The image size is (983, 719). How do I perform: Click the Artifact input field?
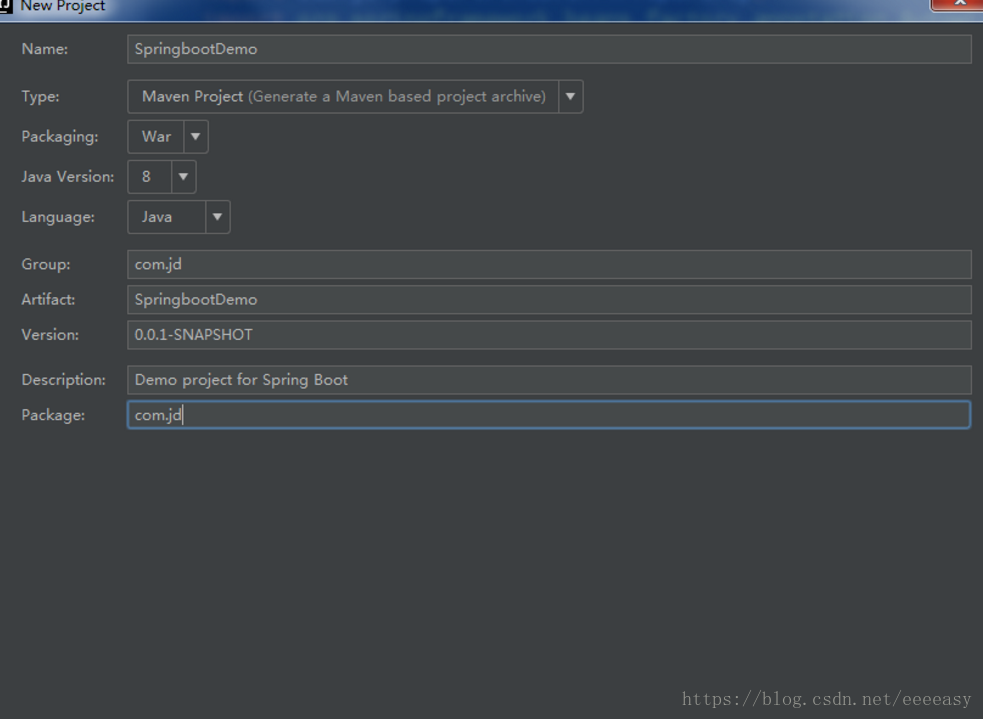coord(549,300)
